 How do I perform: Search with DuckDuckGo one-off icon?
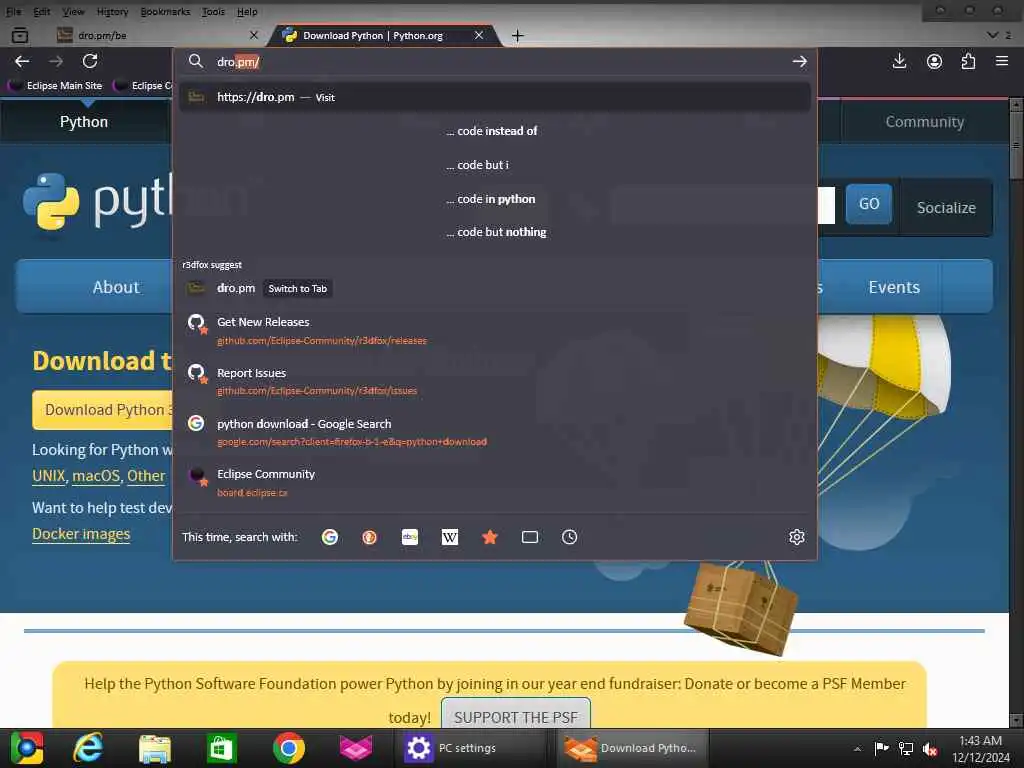[x=370, y=537]
